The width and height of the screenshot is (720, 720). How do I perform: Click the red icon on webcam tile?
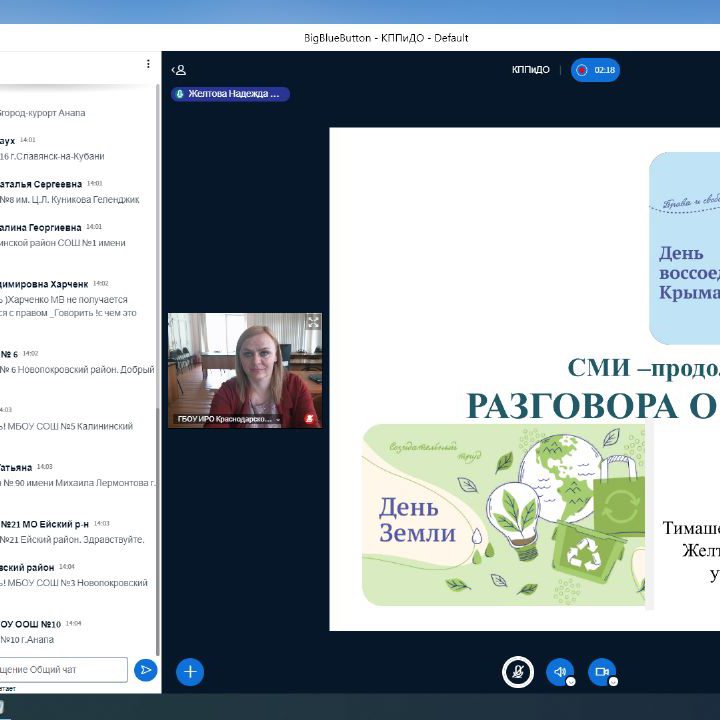(x=309, y=419)
